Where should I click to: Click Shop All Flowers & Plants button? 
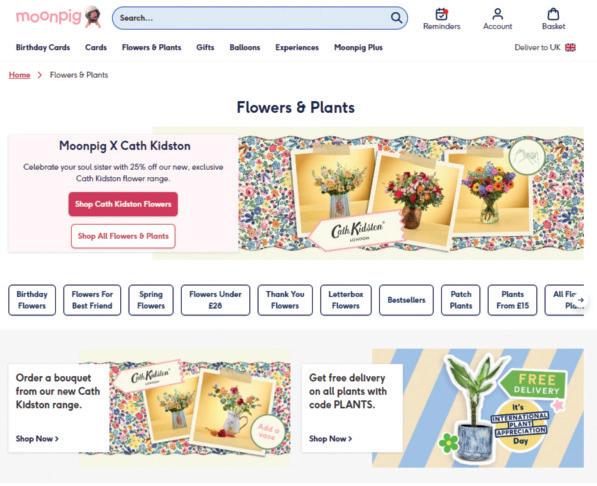123,236
